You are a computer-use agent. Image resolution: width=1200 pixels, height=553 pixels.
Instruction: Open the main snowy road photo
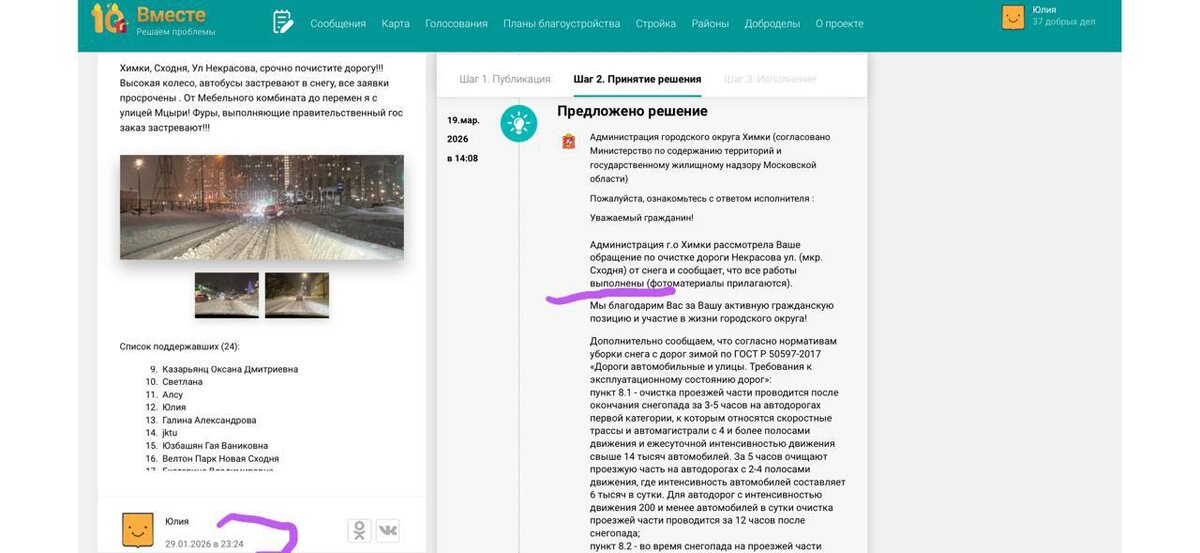(x=262, y=207)
